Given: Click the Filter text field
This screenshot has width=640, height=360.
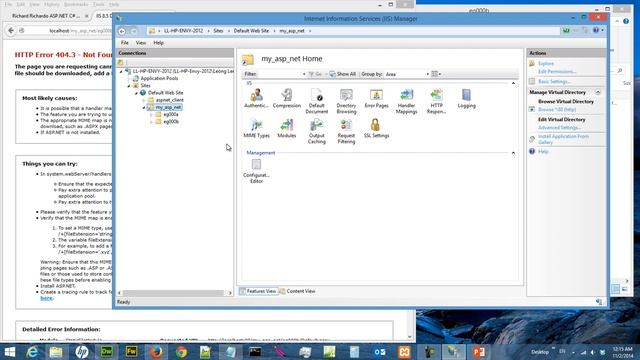Looking at the screenshot, I should click(280, 74).
